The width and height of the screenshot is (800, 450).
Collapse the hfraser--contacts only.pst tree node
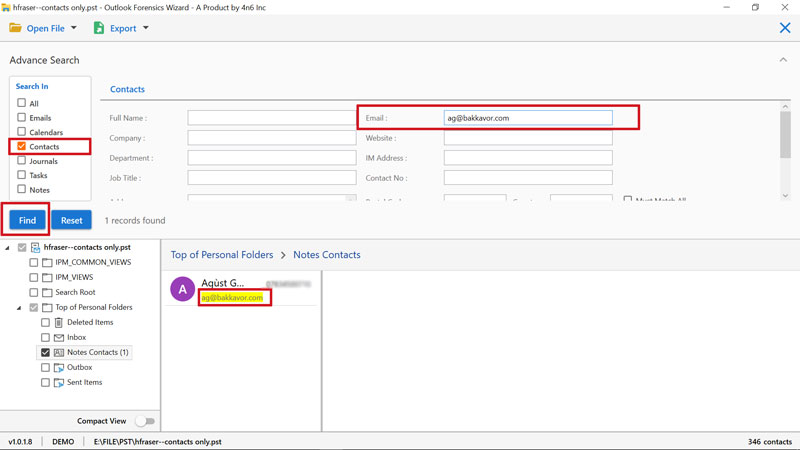8,248
